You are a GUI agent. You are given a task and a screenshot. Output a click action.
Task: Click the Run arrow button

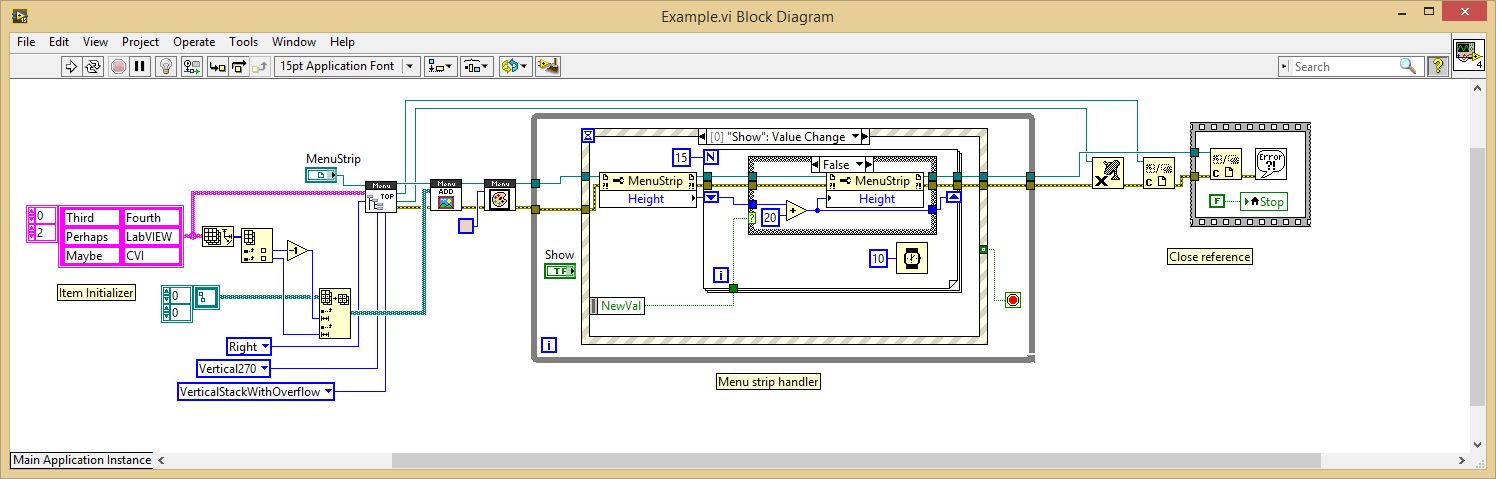coord(71,67)
